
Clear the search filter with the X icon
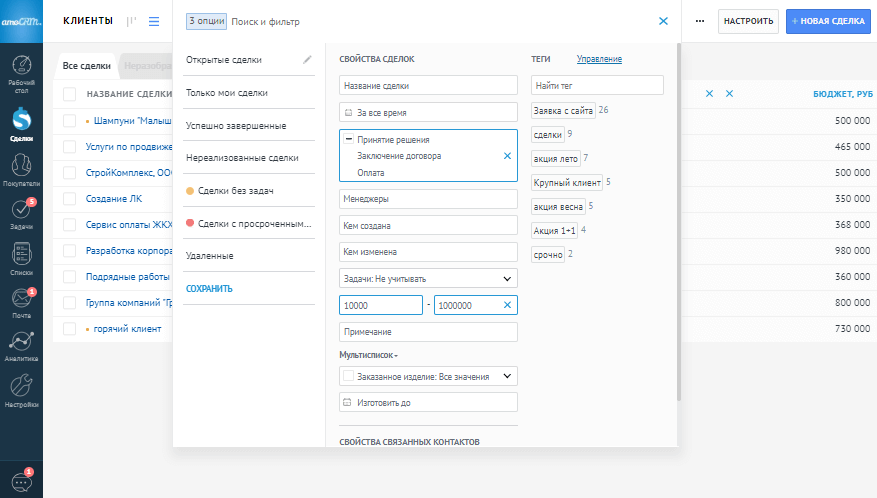(663, 21)
